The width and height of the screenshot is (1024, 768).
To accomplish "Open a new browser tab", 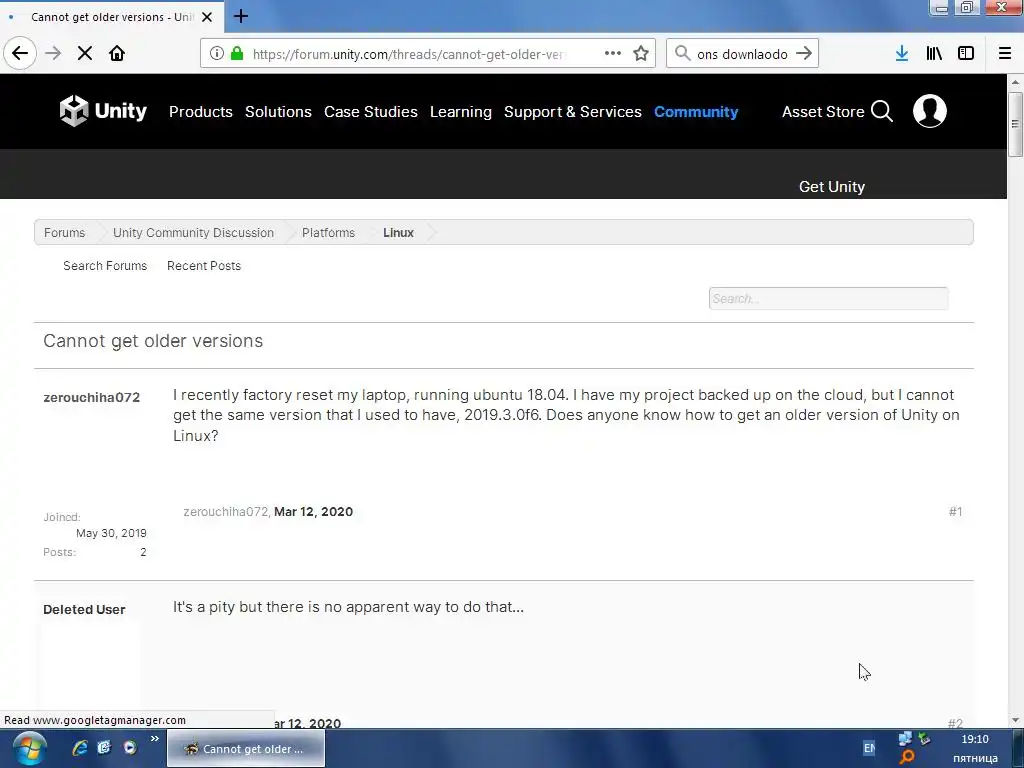I will point(240,16).
